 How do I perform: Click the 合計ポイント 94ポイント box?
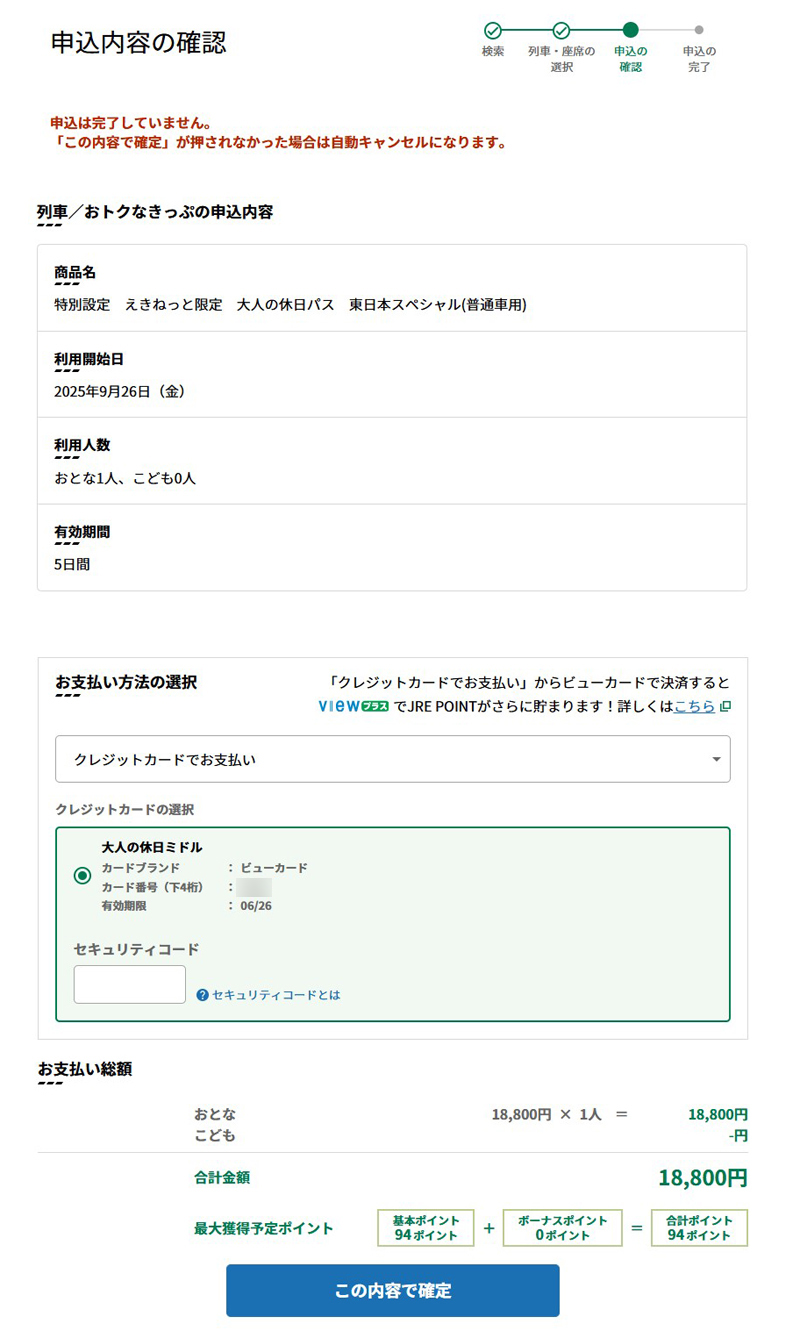699,1228
